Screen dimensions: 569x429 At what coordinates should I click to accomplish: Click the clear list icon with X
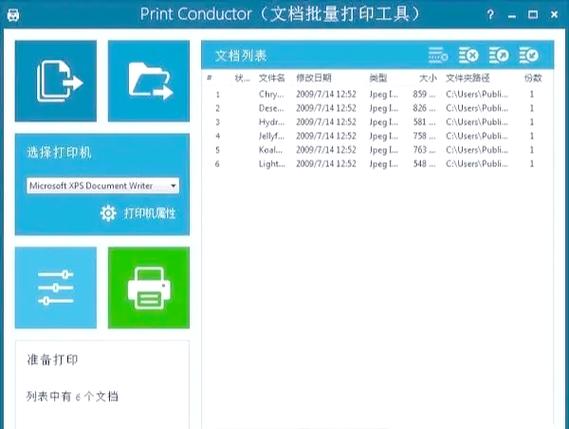click(468, 56)
